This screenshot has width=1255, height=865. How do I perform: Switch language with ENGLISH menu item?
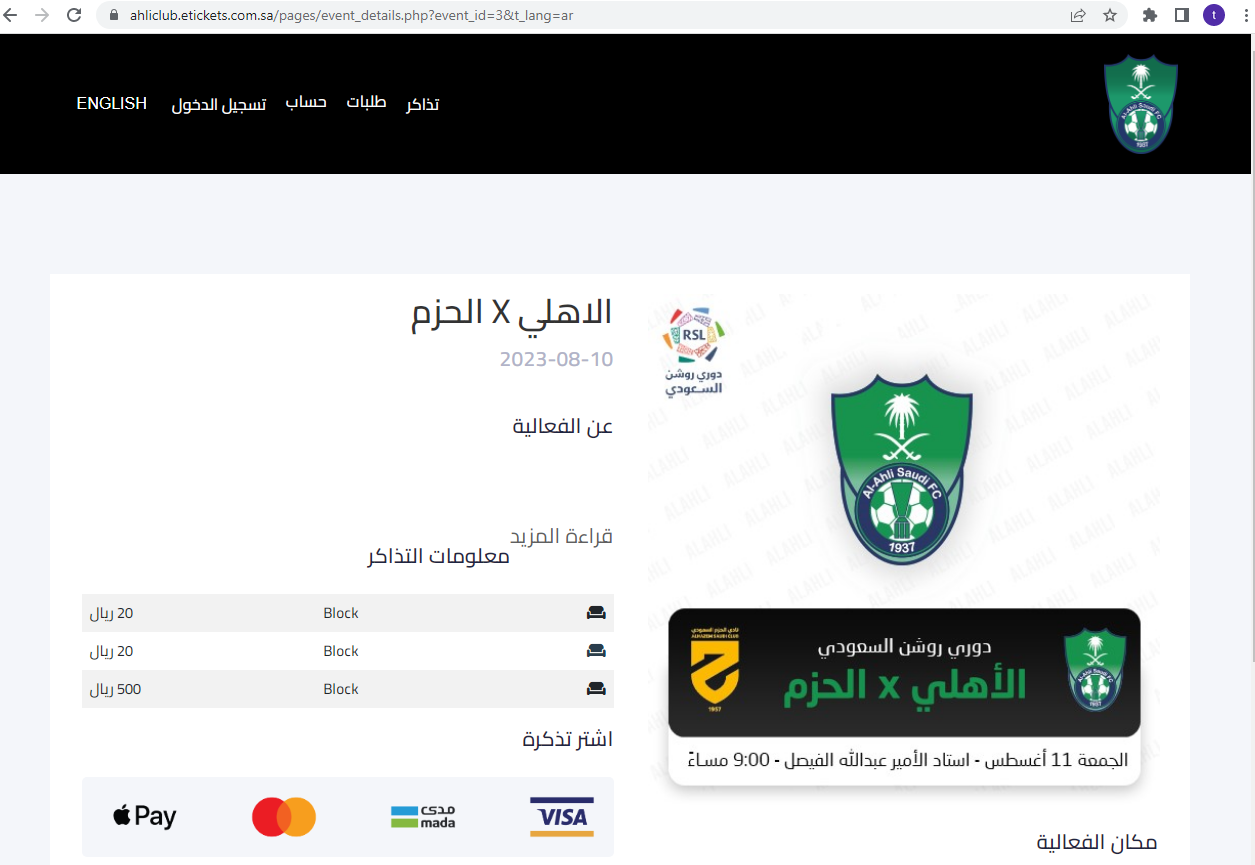click(112, 103)
